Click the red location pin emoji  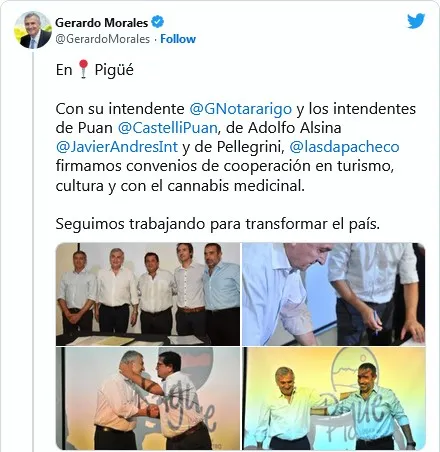pos(83,69)
